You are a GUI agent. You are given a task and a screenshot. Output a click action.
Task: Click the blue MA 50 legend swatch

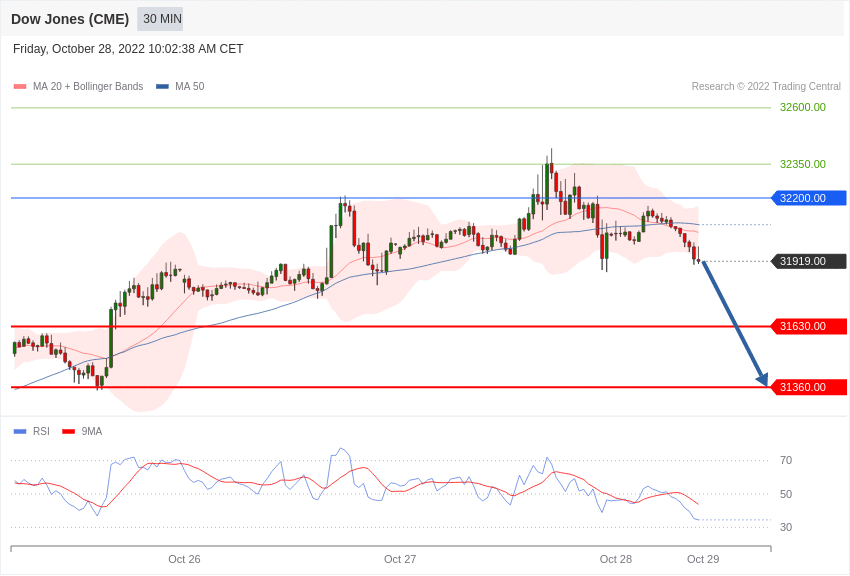coord(162,87)
